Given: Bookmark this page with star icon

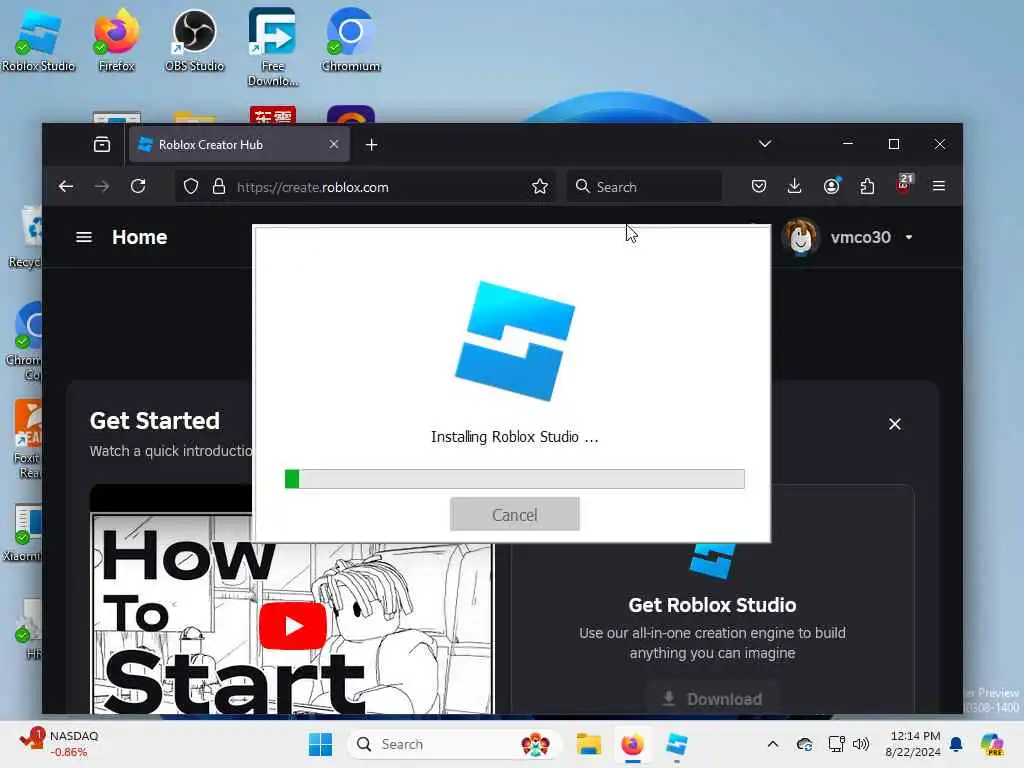Looking at the screenshot, I should 540,187.
